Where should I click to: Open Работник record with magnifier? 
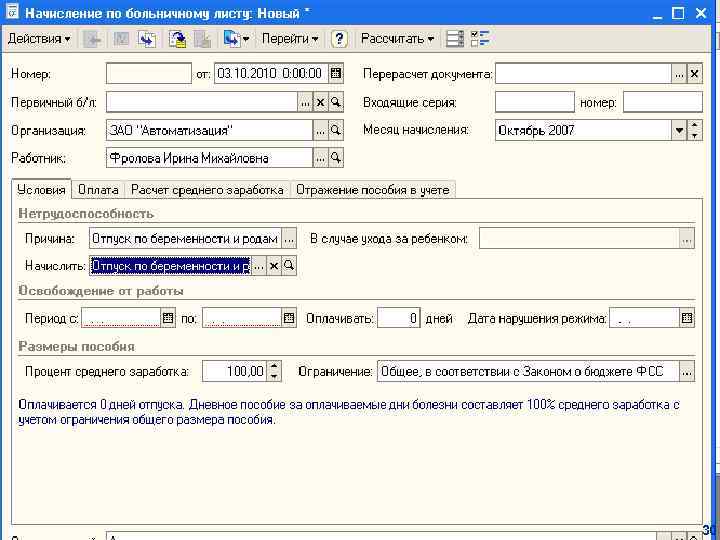pos(336,158)
